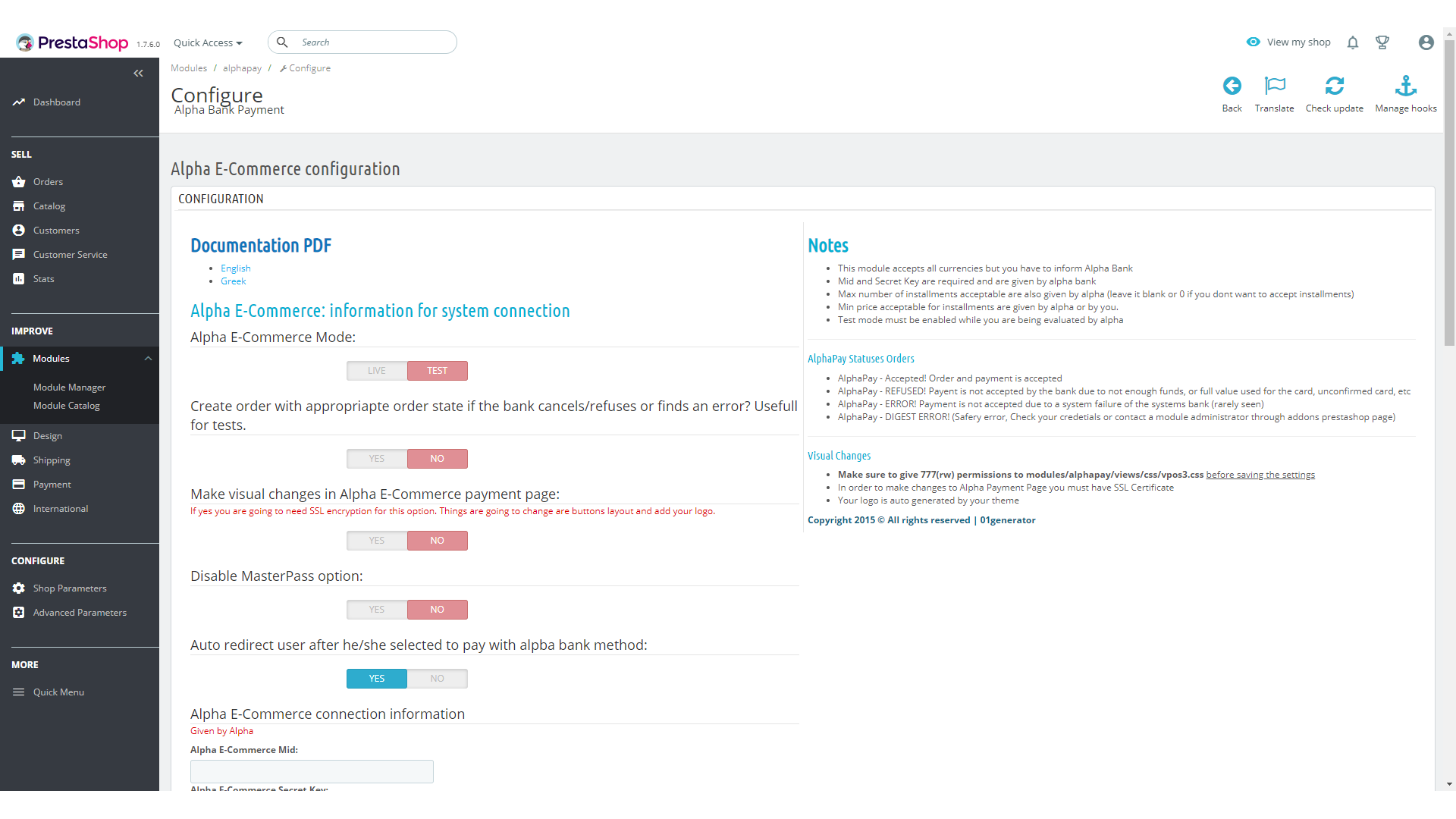Open Manage hooks anchor icon
Image resolution: width=1456 pixels, height=819 pixels.
click(1405, 86)
